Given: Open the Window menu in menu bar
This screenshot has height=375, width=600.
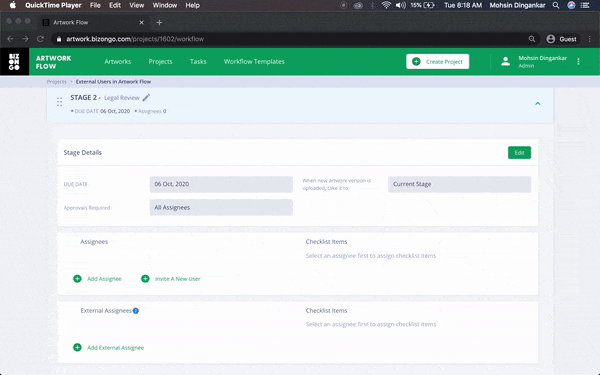Looking at the screenshot, I should [165, 5].
